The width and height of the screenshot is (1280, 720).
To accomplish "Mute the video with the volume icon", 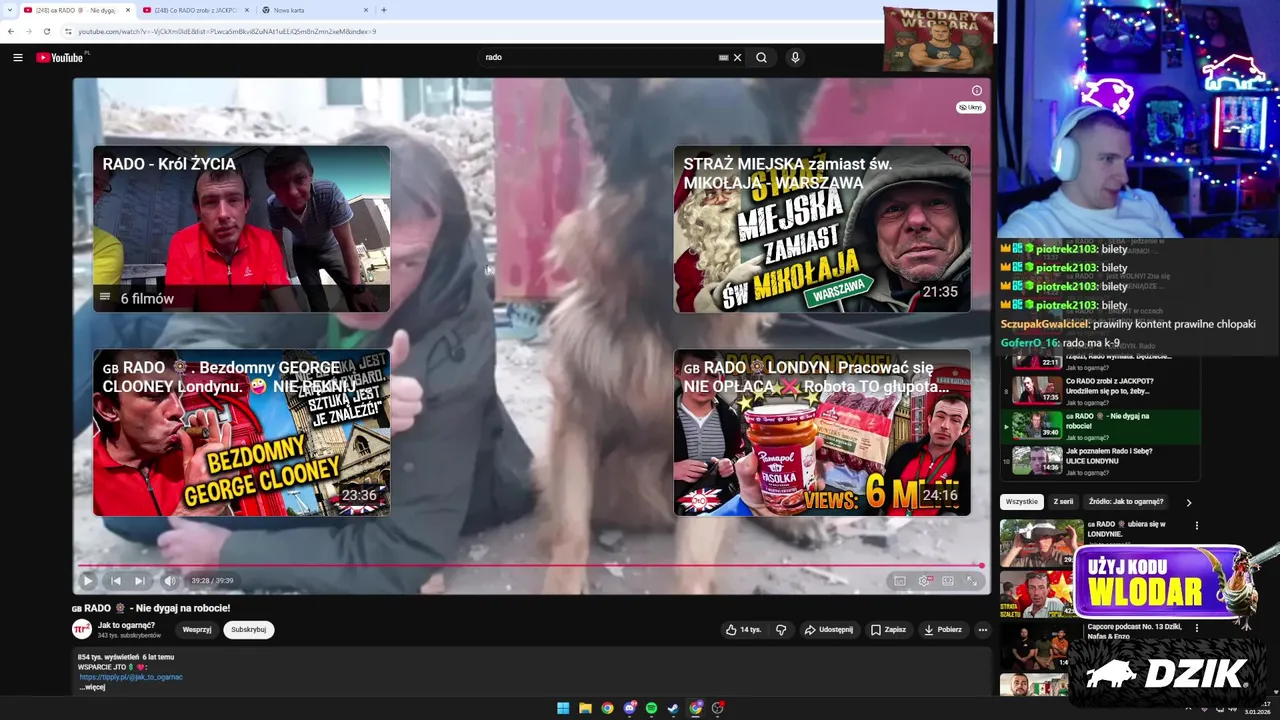I will tap(170, 580).
